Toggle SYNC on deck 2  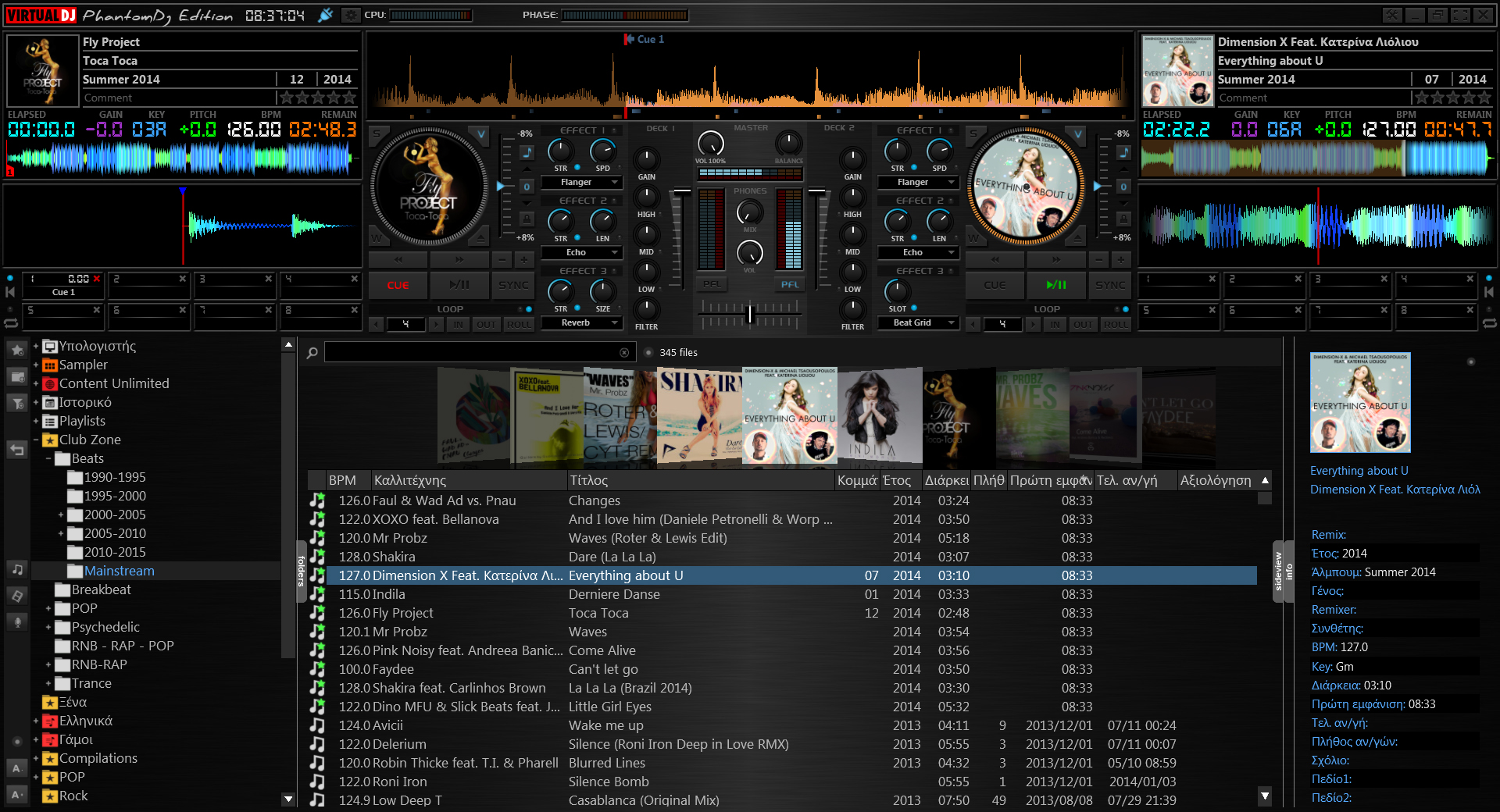coord(1110,285)
